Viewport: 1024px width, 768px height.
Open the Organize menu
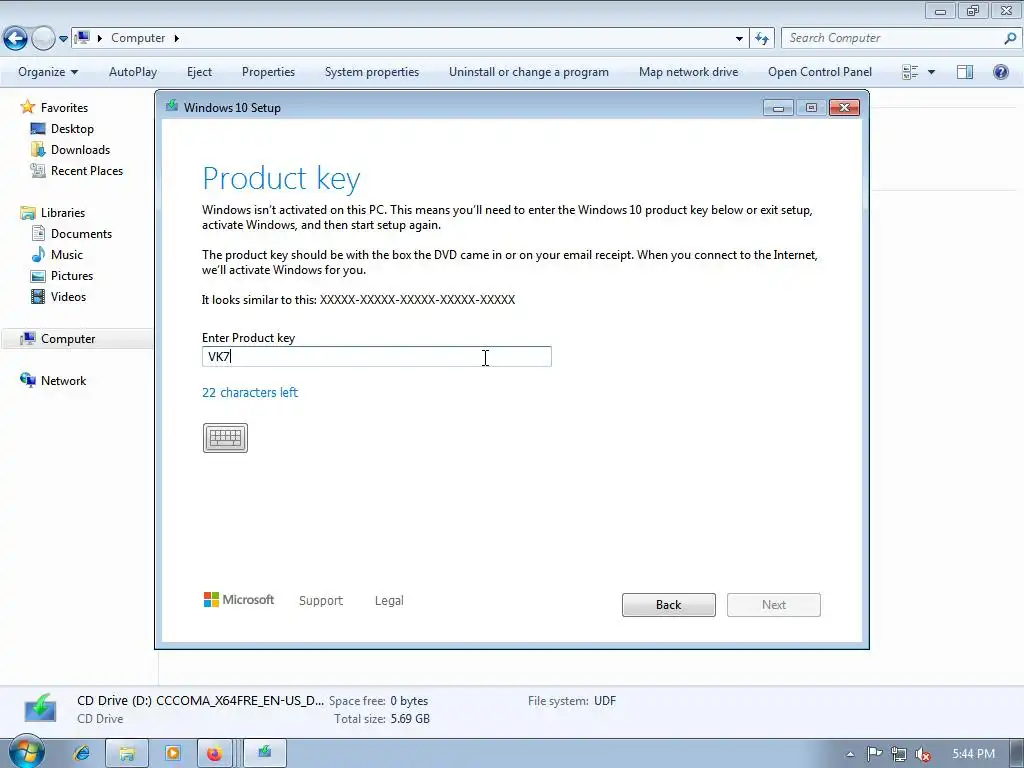point(48,72)
